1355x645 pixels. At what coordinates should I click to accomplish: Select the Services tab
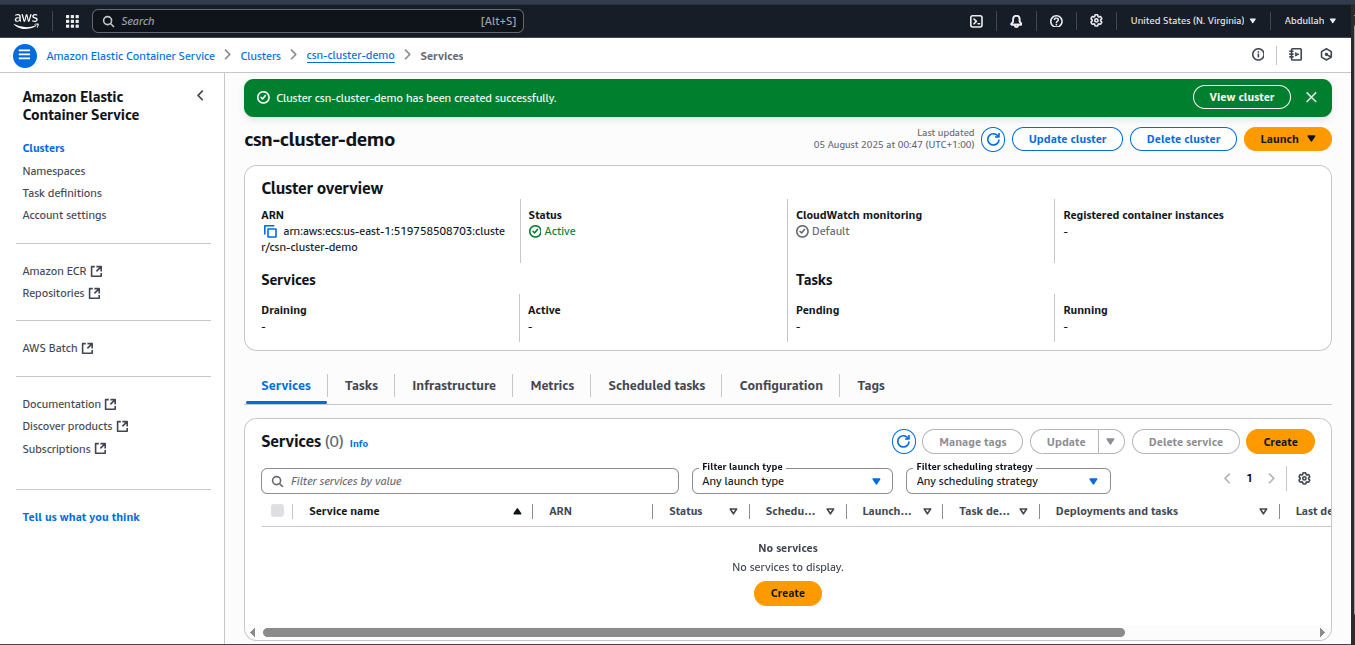tap(286, 385)
